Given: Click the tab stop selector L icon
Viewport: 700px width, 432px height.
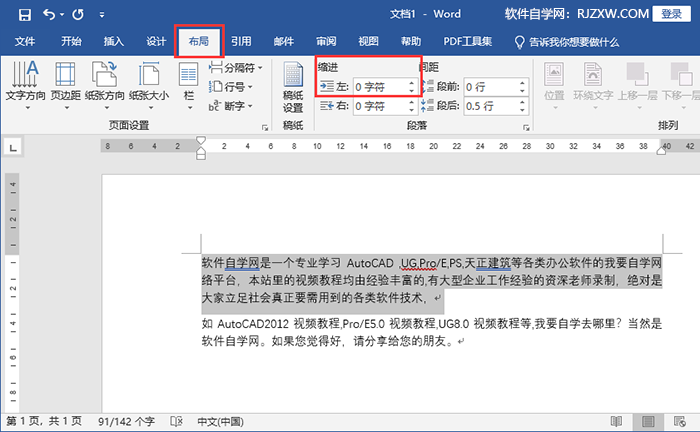Looking at the screenshot, I should point(13,147).
